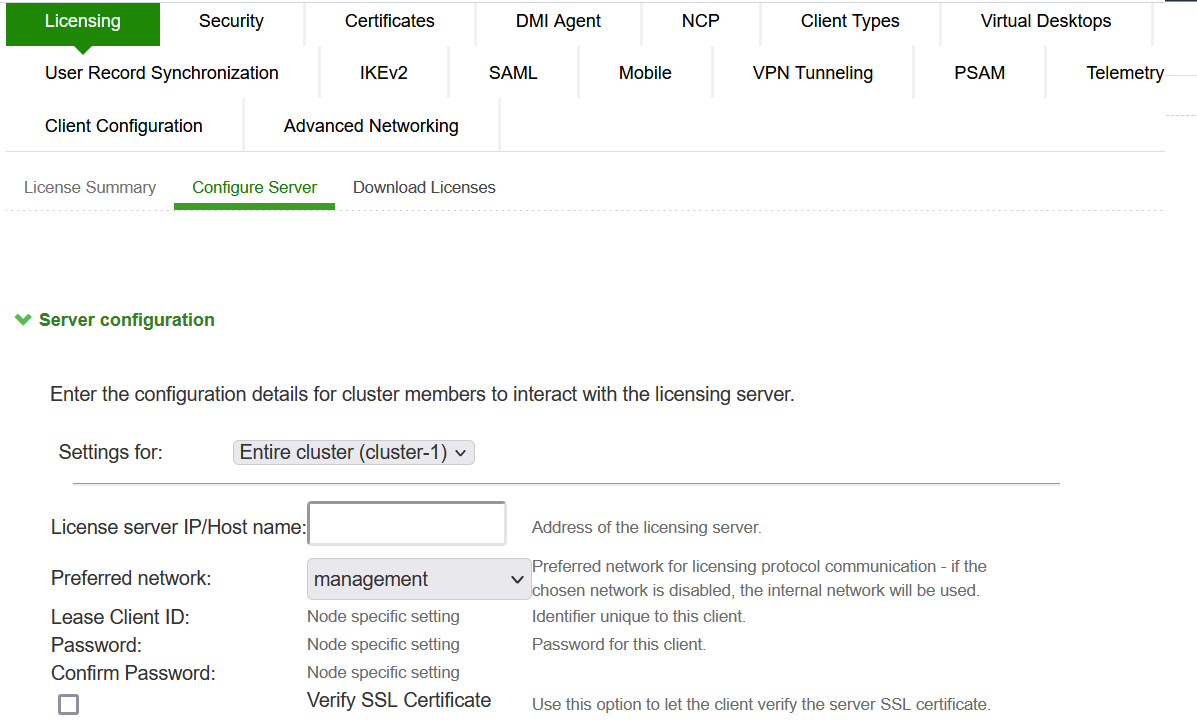Open User Record Synchronization tab

[162, 73]
